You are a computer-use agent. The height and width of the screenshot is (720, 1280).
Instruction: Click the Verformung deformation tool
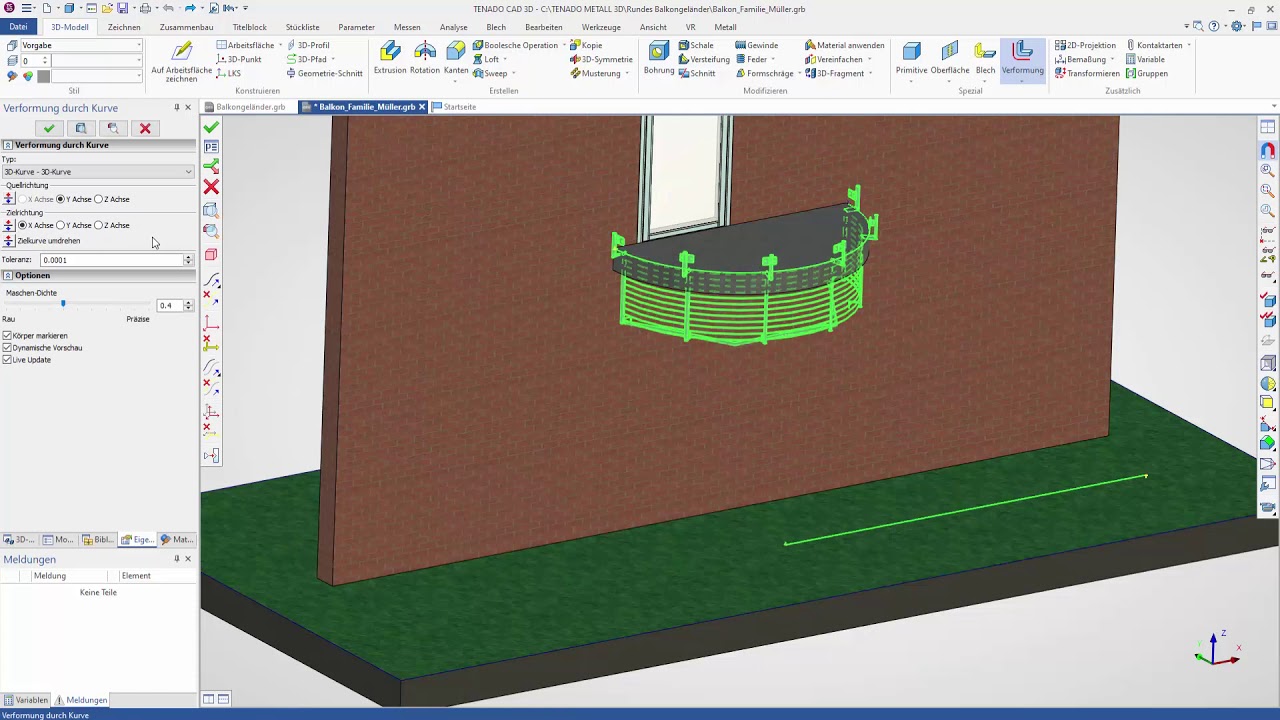coord(1022,59)
